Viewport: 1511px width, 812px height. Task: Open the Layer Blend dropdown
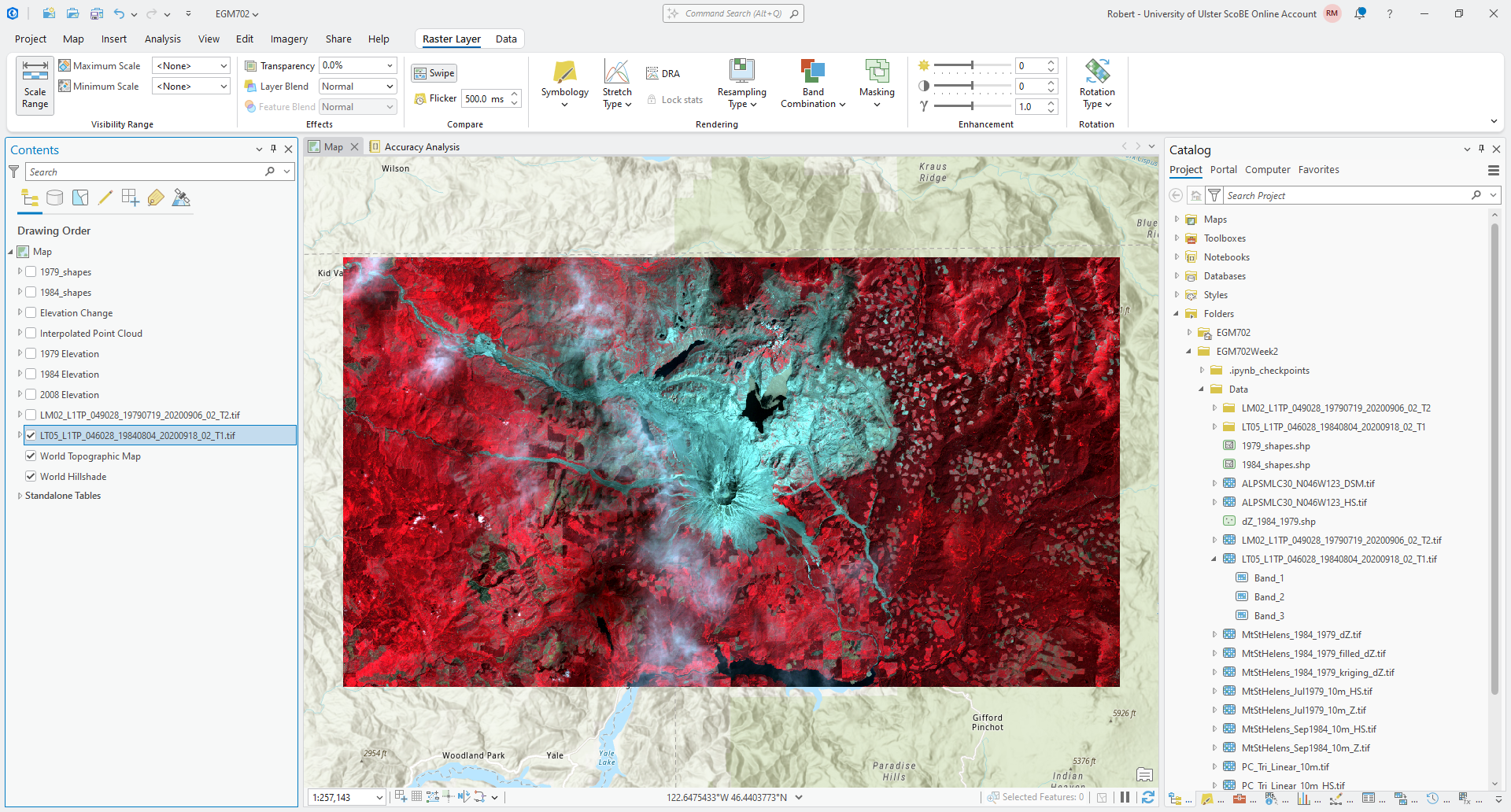[x=357, y=87]
